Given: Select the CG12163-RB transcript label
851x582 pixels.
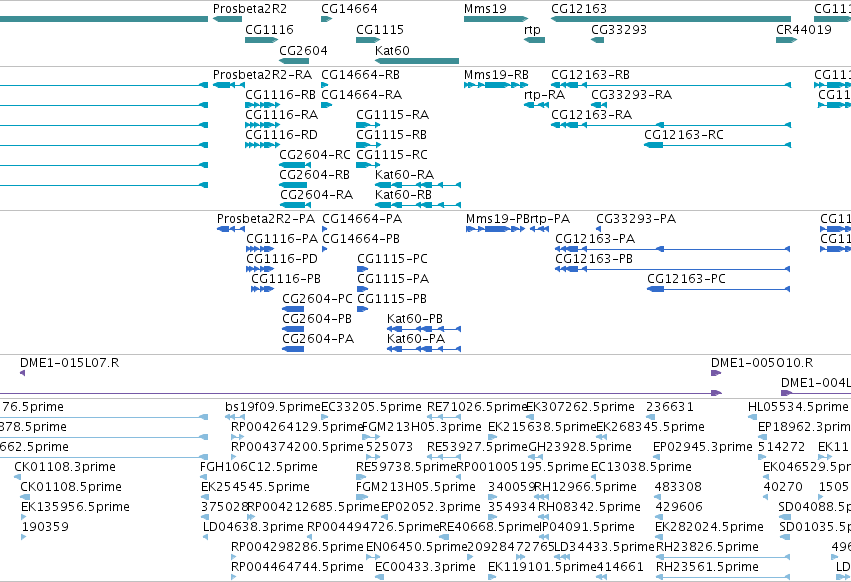Looking at the screenshot, I should (590, 75).
